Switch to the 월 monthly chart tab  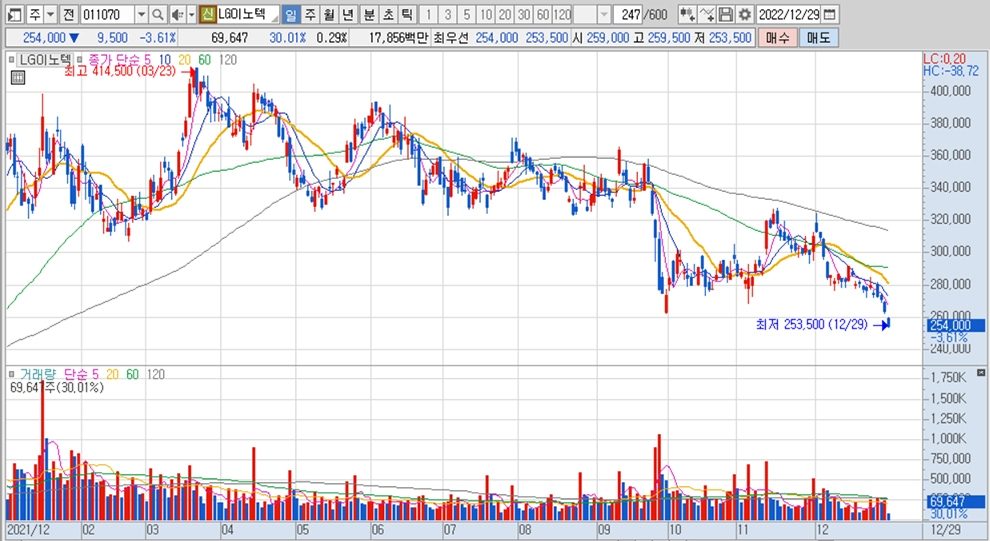(329, 15)
